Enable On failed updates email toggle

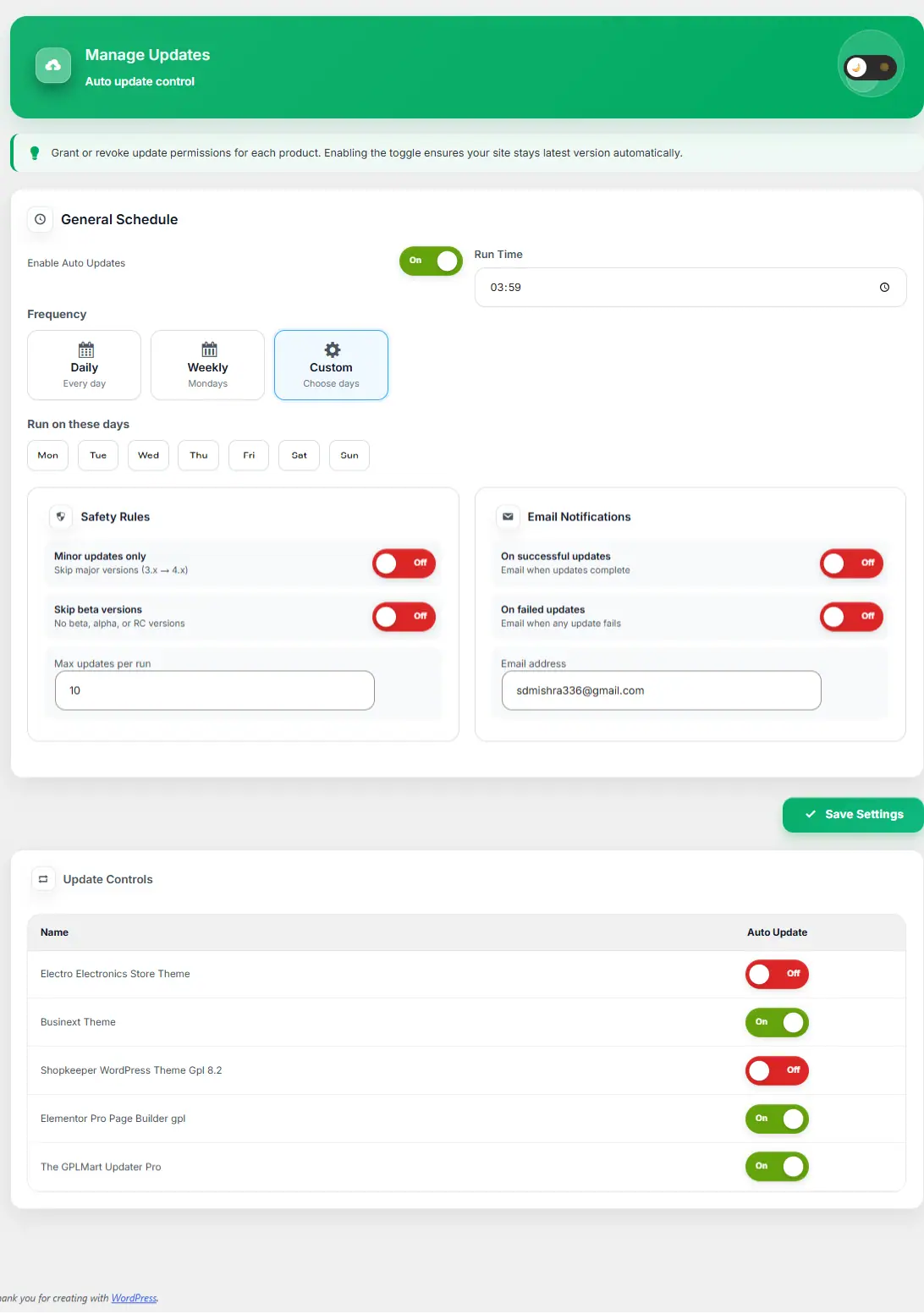pyautogui.click(x=851, y=617)
